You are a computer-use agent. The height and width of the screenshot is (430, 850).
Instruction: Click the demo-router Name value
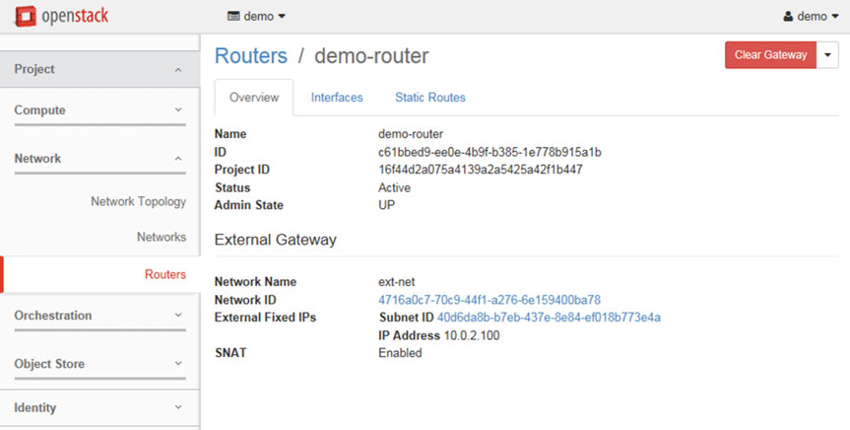tap(411, 134)
